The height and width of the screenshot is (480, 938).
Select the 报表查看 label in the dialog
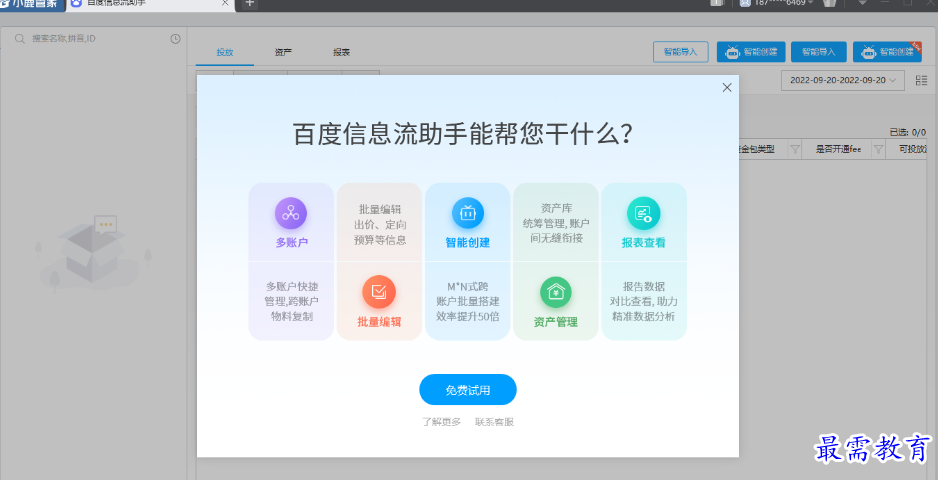point(644,243)
